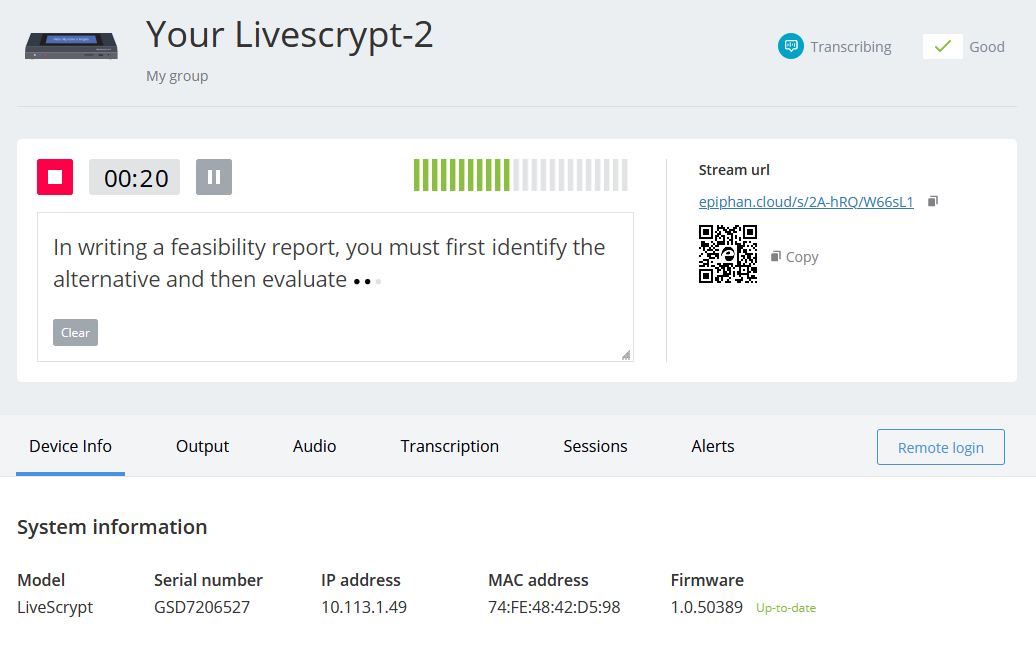Clear the transcription text
The width and height of the screenshot is (1036, 652).
click(x=75, y=333)
